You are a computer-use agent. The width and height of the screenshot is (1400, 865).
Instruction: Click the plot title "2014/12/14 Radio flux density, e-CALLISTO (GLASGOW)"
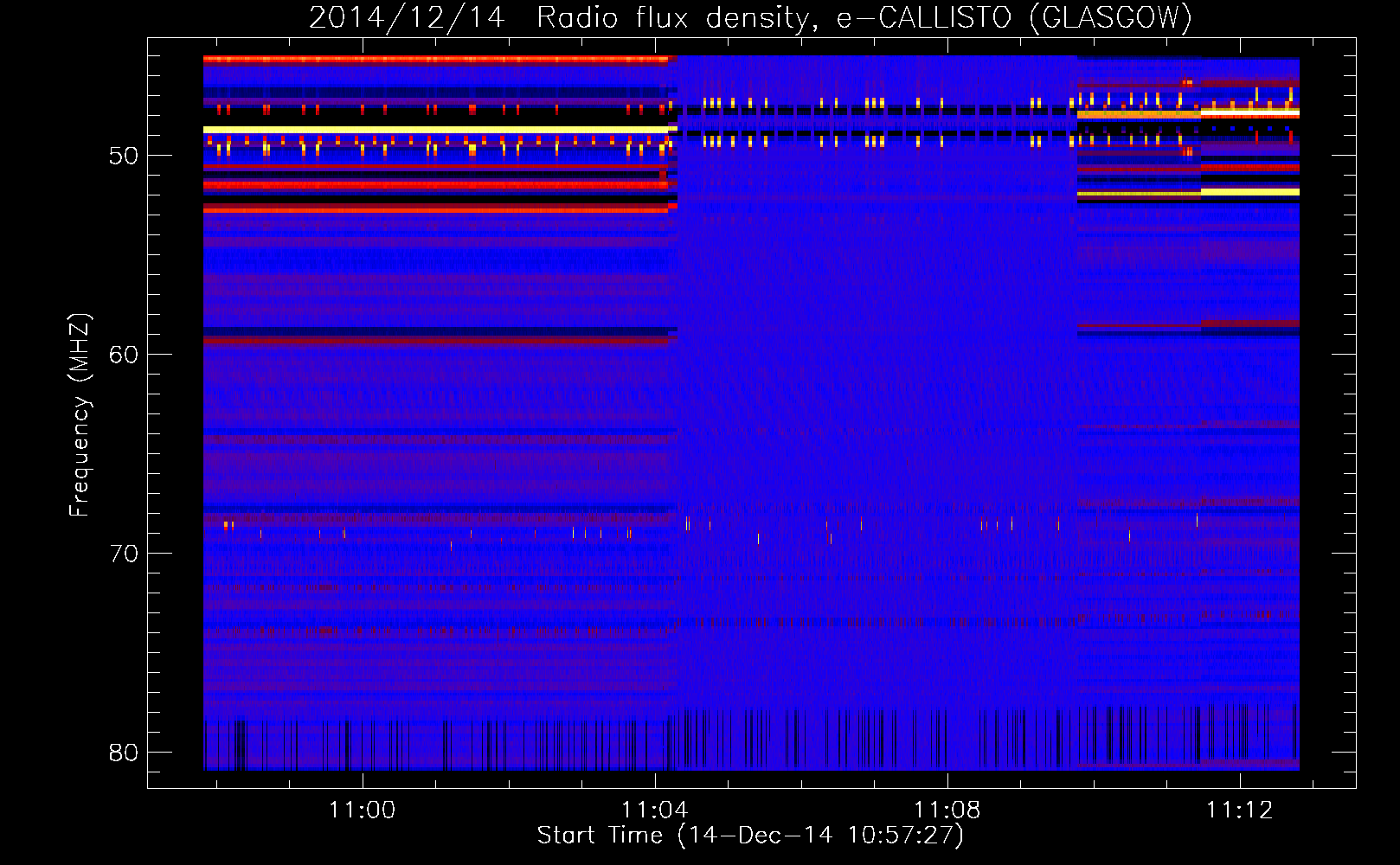750,17
